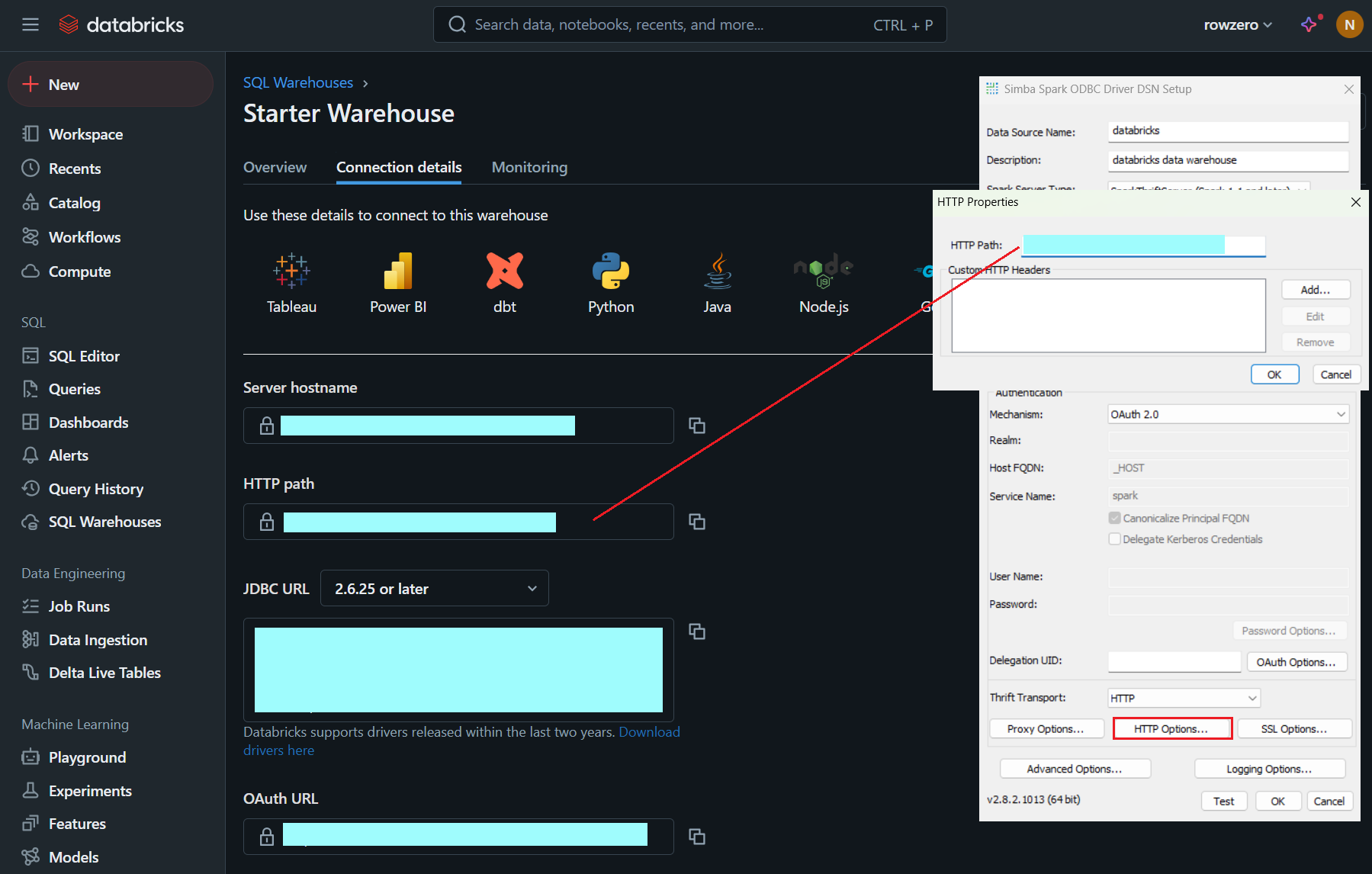Open the Databricks Assistant sparkle icon
Viewport: 1372px width, 874px height.
pos(1309,24)
